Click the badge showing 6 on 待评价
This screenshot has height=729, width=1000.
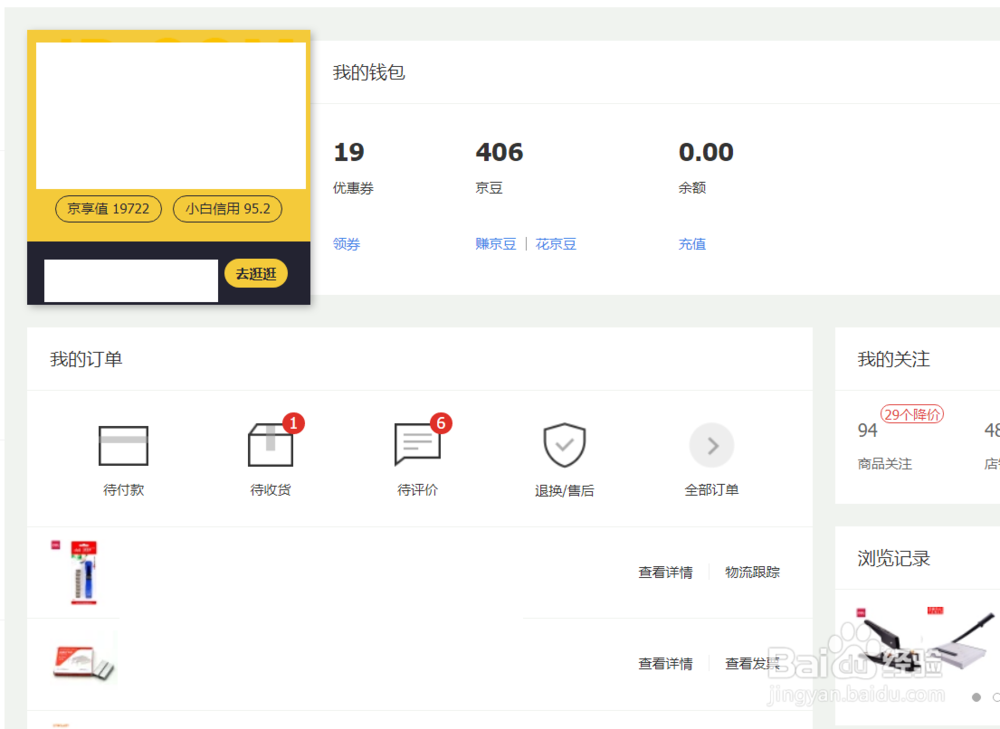(439, 423)
